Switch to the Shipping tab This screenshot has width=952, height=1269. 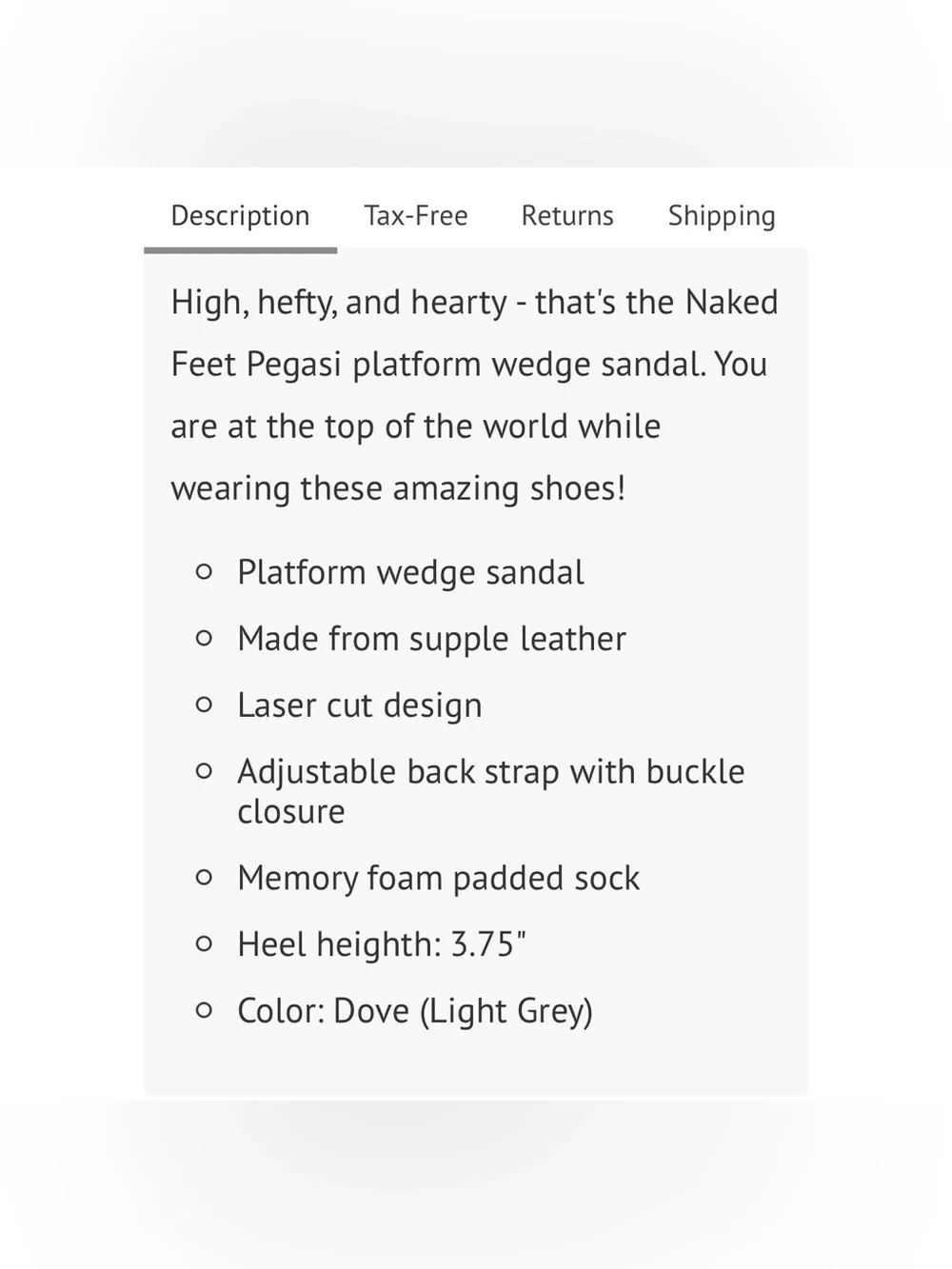click(x=722, y=216)
